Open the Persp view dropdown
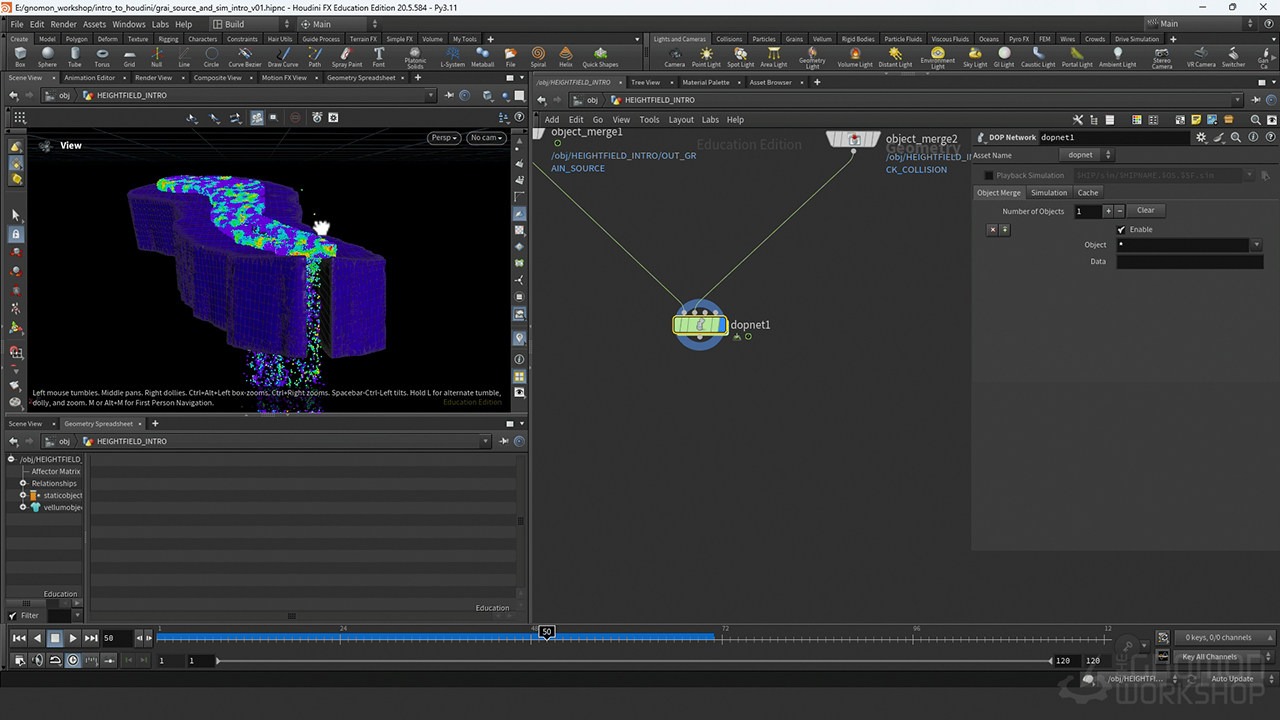The image size is (1280, 720). pos(443,138)
